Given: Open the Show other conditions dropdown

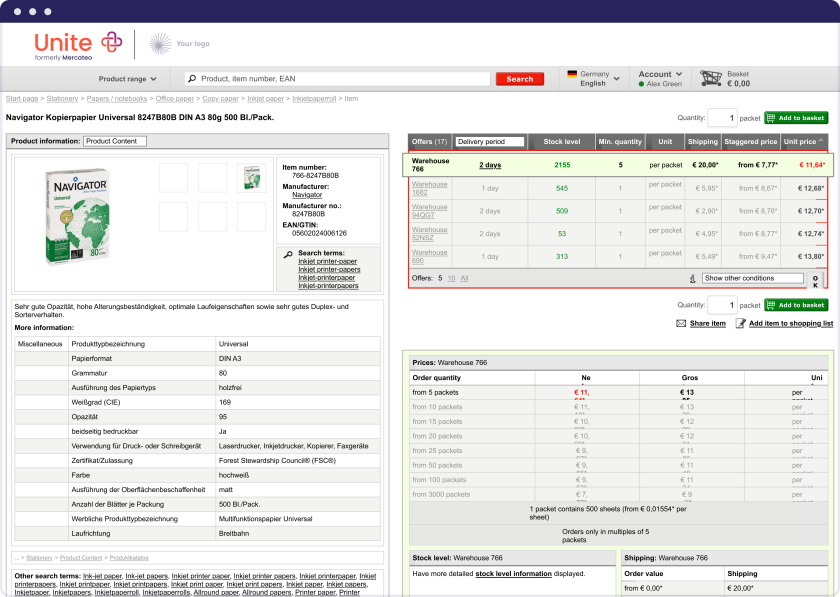Looking at the screenshot, I should click(752, 278).
